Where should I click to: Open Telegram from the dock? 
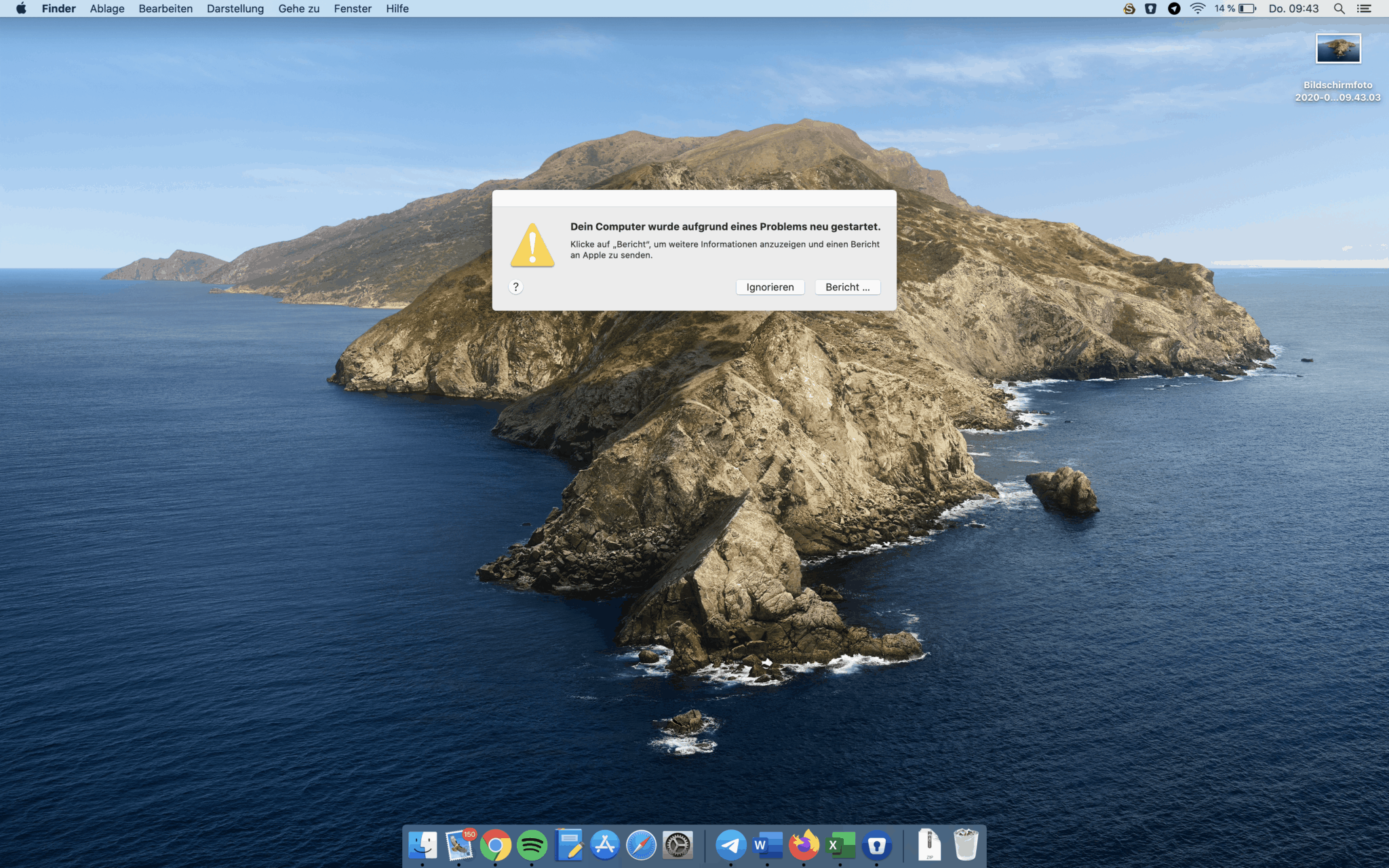(x=730, y=845)
